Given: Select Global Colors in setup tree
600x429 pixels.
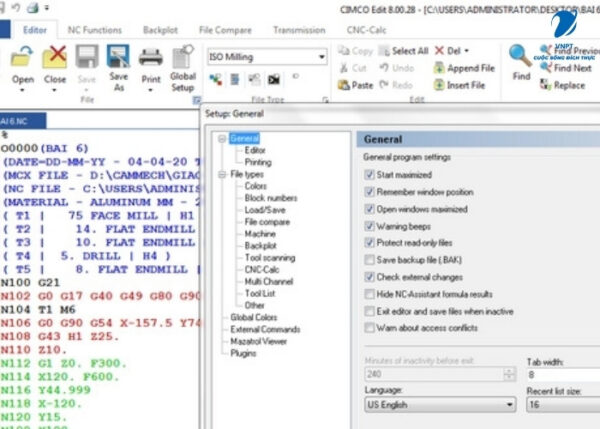Looking at the screenshot, I should pyautogui.click(x=253, y=317).
